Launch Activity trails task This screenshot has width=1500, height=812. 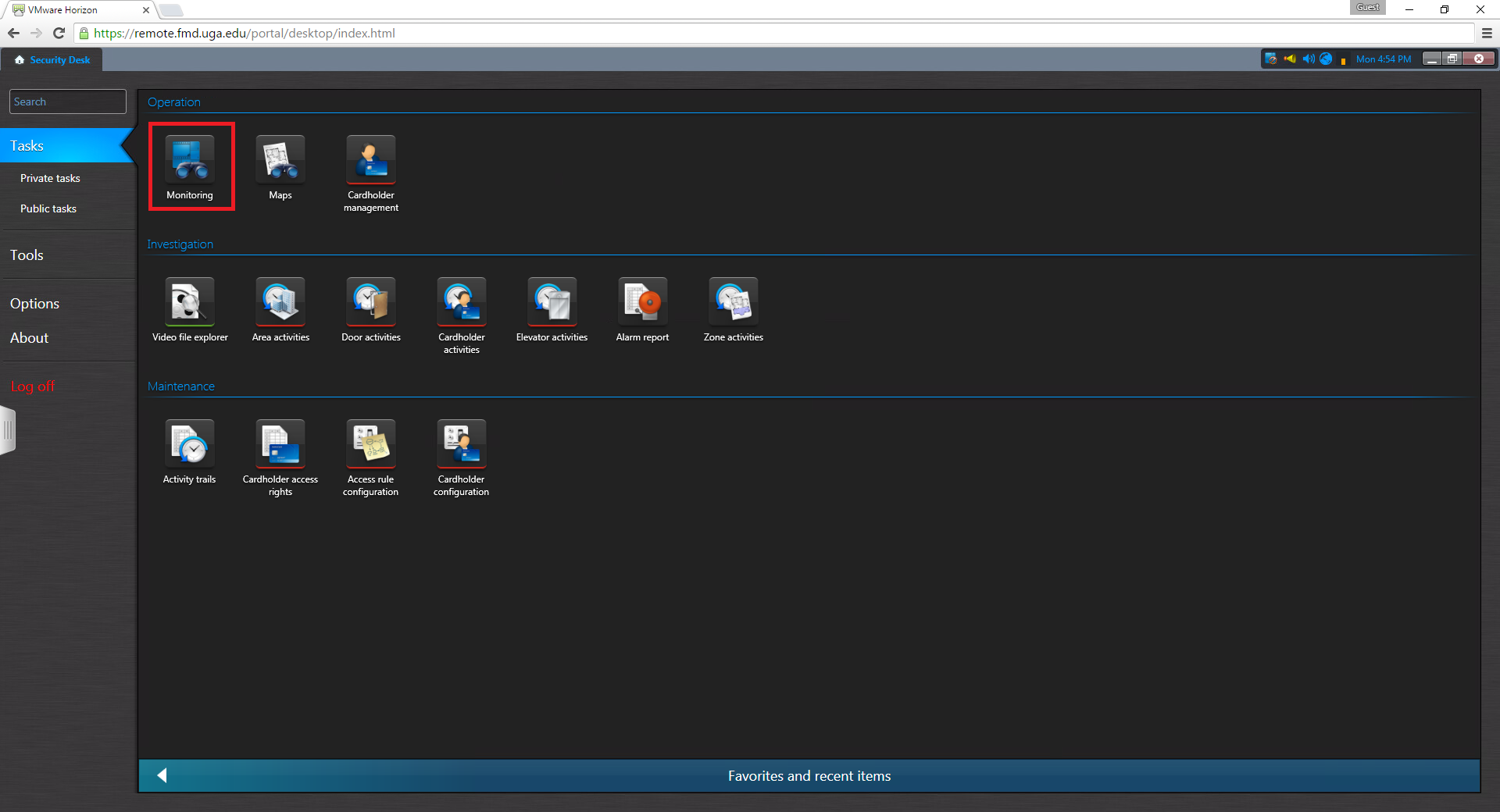[x=190, y=444]
